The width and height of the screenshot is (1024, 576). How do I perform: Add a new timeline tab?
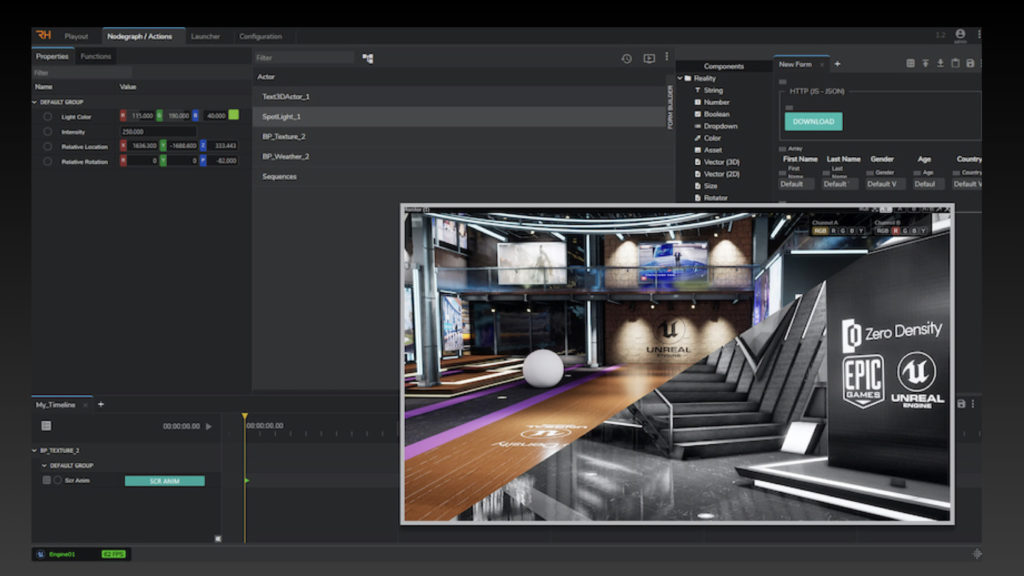[x=101, y=405]
